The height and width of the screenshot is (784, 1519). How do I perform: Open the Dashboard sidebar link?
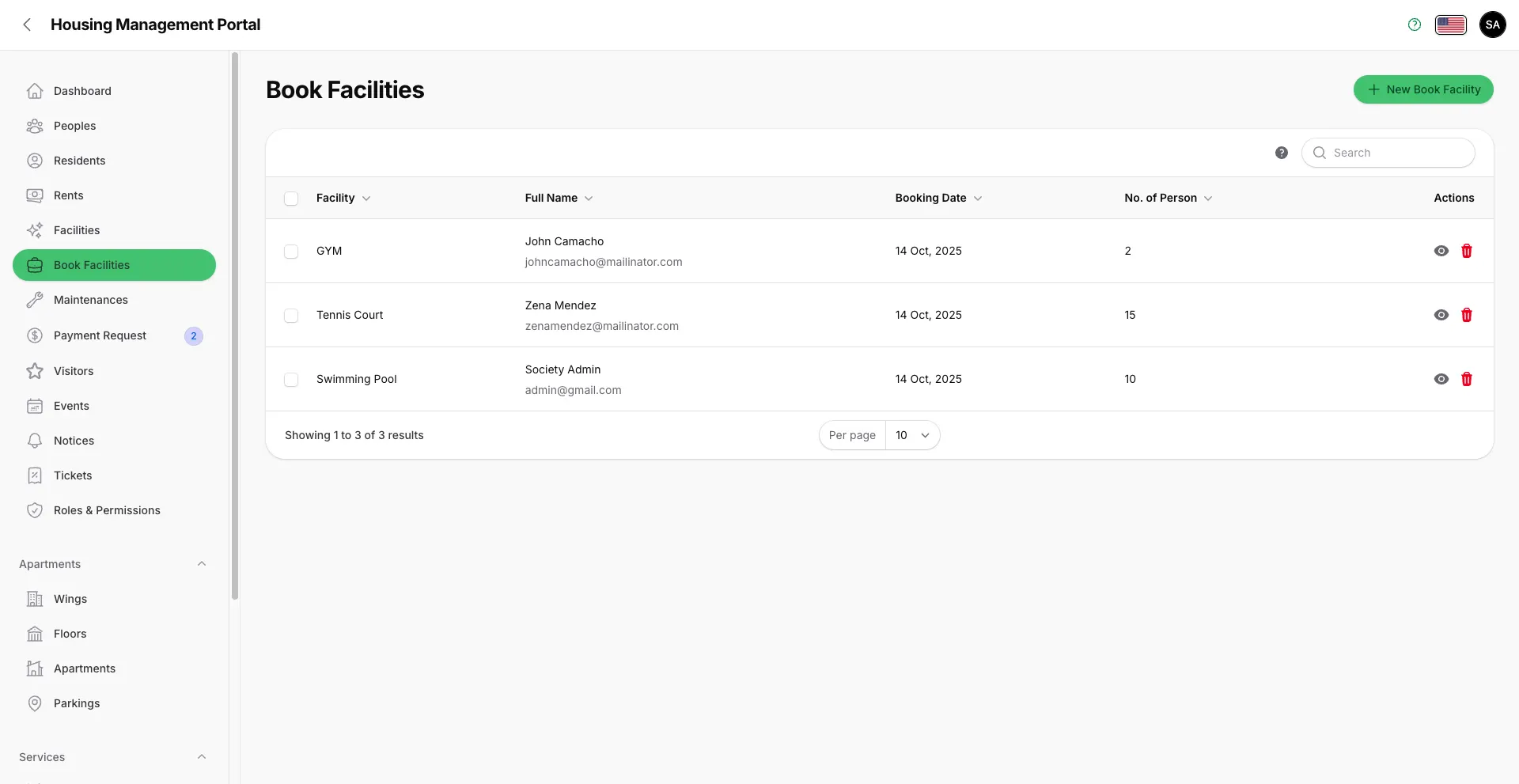pyautogui.click(x=82, y=91)
